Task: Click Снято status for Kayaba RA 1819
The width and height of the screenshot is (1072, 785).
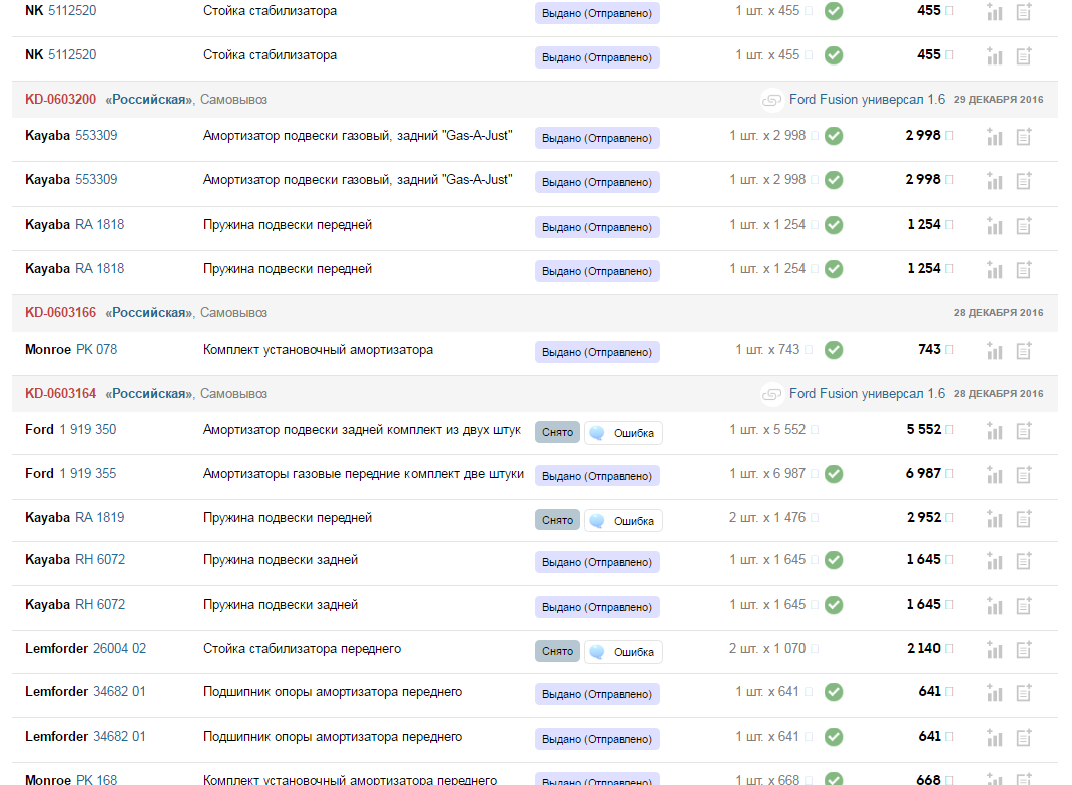Action: coord(557,520)
